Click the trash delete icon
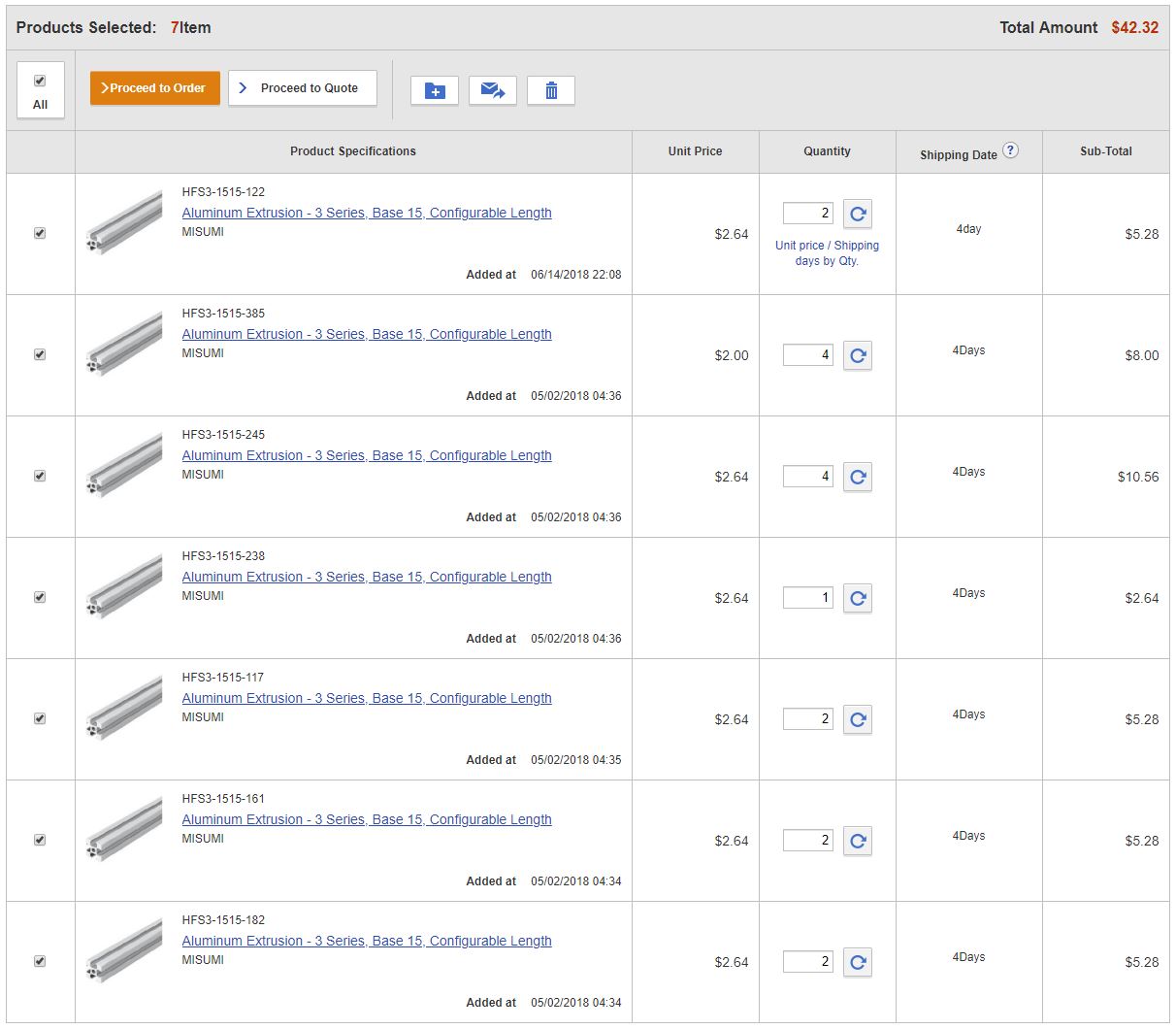This screenshot has width=1176, height=1029. [x=551, y=90]
